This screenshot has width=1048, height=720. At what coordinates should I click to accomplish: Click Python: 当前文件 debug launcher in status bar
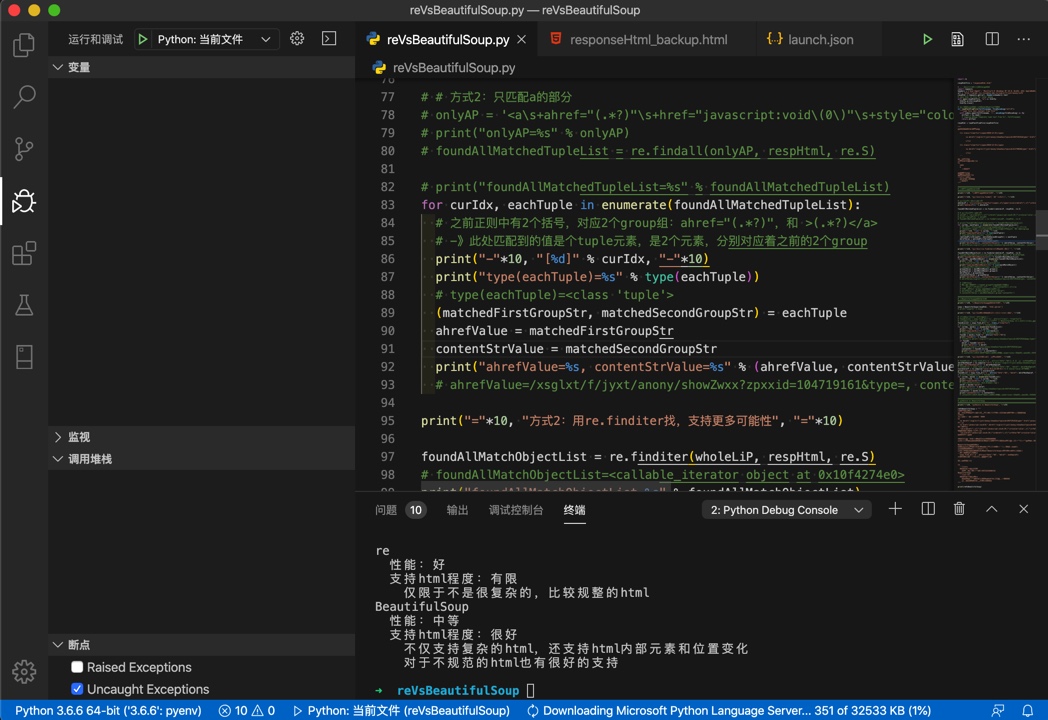(x=402, y=710)
